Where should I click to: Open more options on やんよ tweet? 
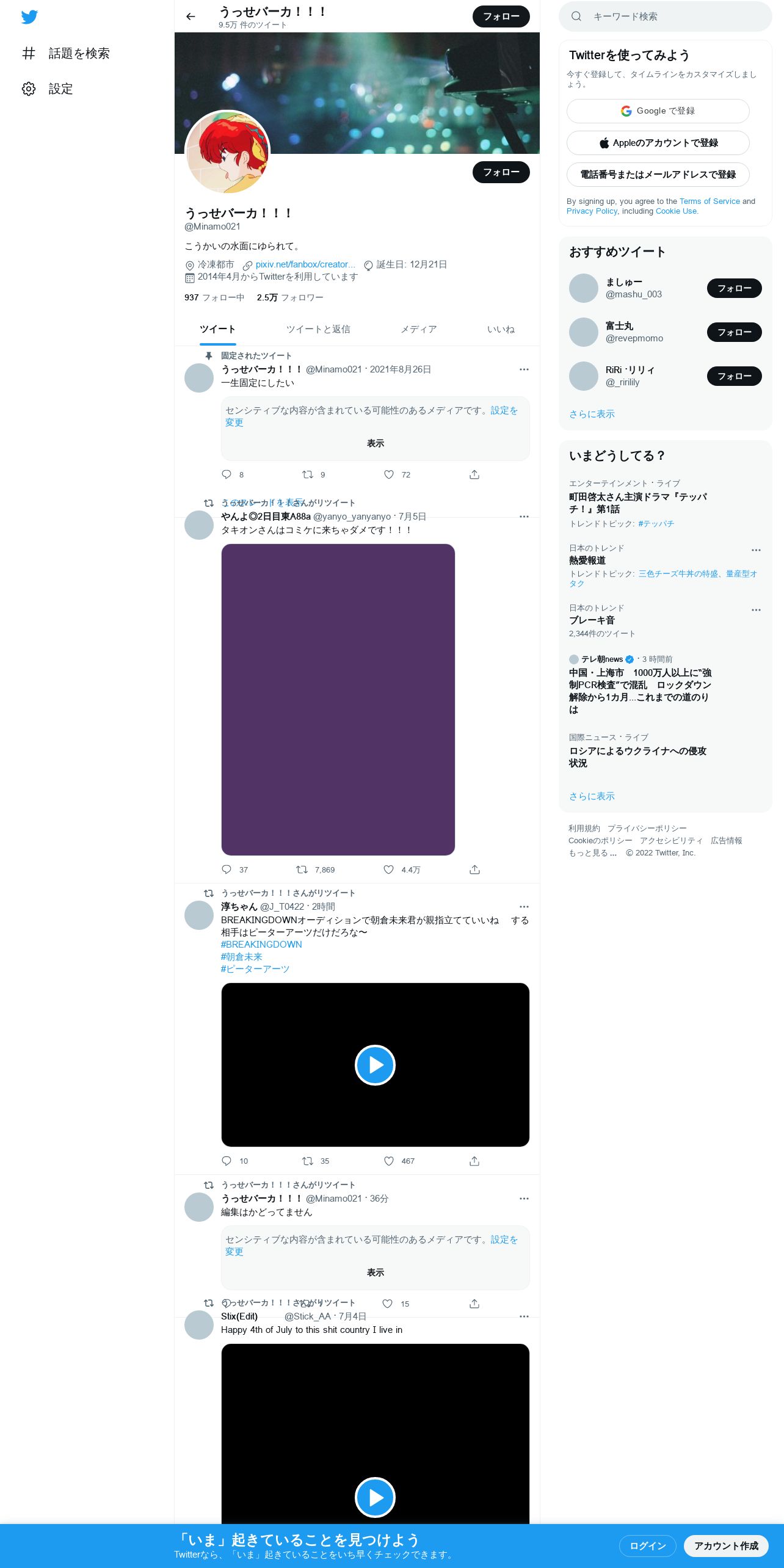[x=524, y=517]
